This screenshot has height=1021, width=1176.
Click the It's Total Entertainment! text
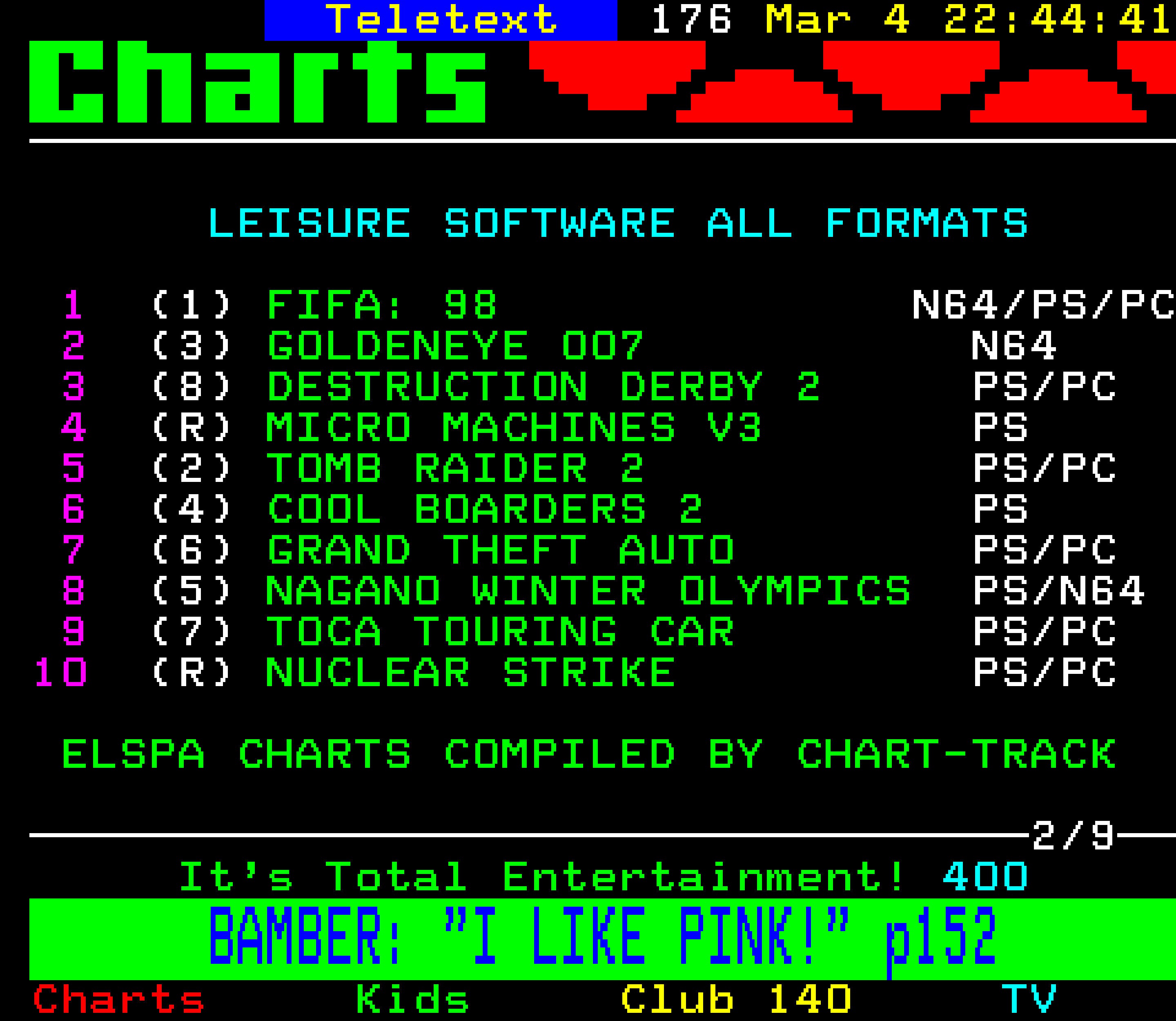tap(542, 876)
